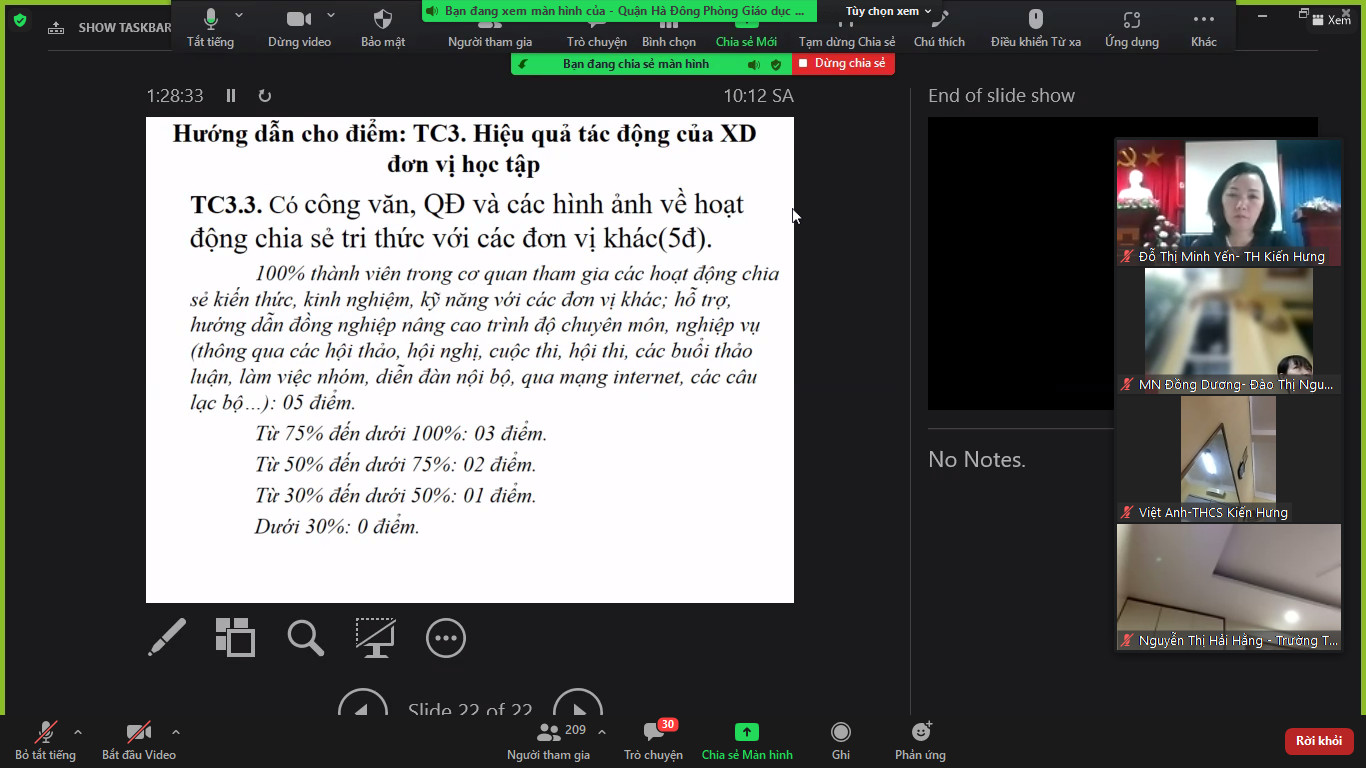Open Bảo mật security shield

[x=383, y=27]
